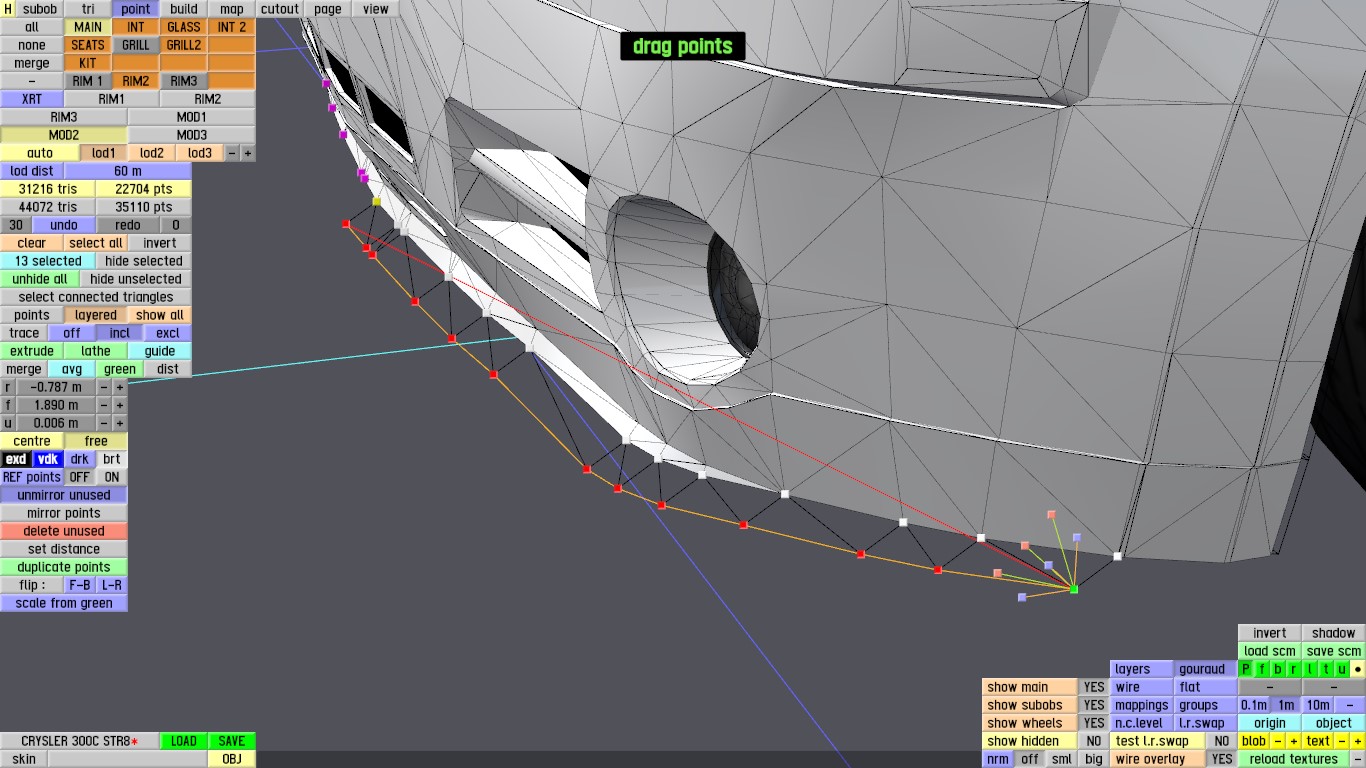Set grid size to 10m
1366x768 pixels.
[x=1318, y=705]
